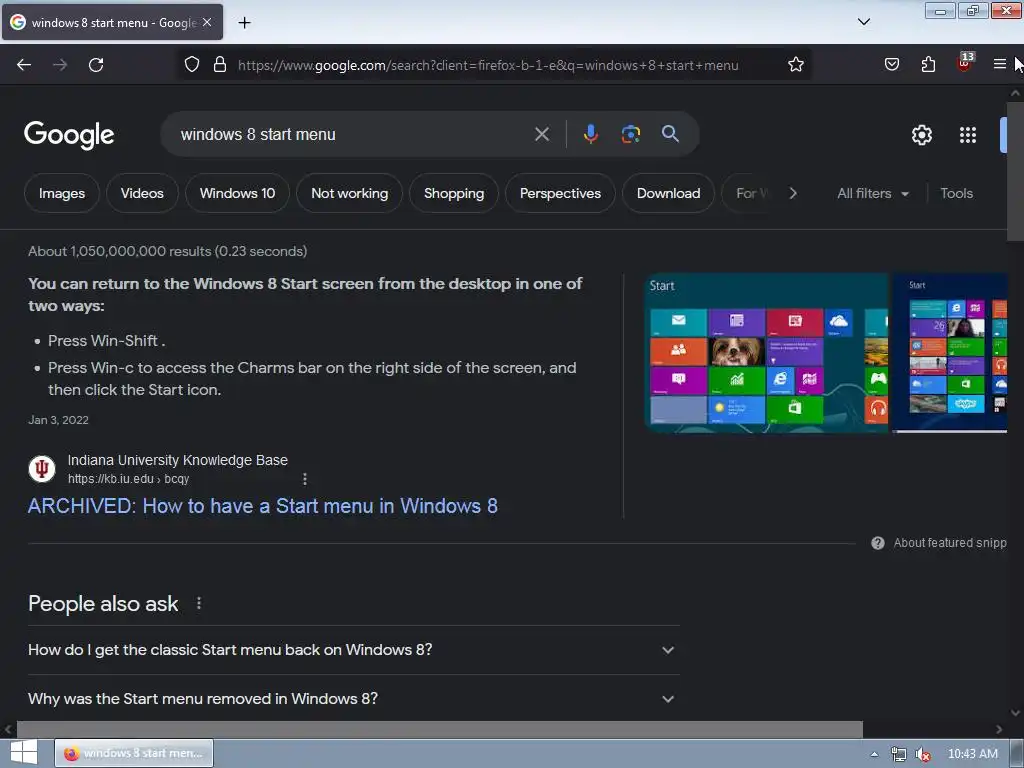
Task: Click the scroll right arrow of horizontal scrollbar
Action: pyautogui.click(x=999, y=729)
